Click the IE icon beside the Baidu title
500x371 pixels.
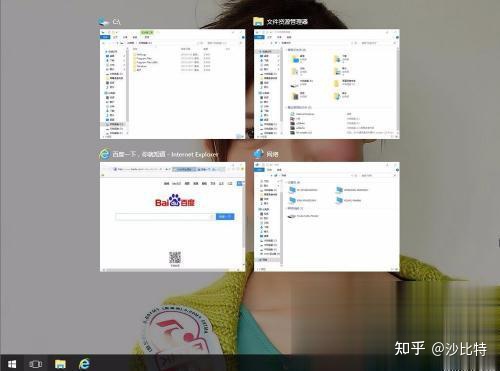[x=104, y=154]
